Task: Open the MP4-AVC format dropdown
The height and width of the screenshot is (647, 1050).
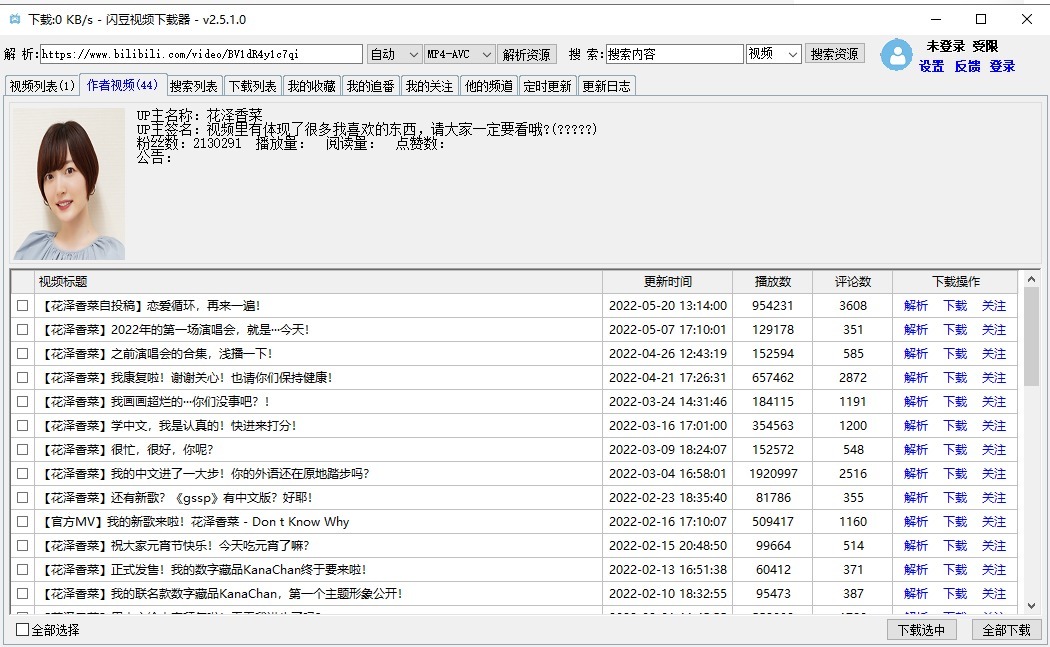Action: click(x=459, y=54)
